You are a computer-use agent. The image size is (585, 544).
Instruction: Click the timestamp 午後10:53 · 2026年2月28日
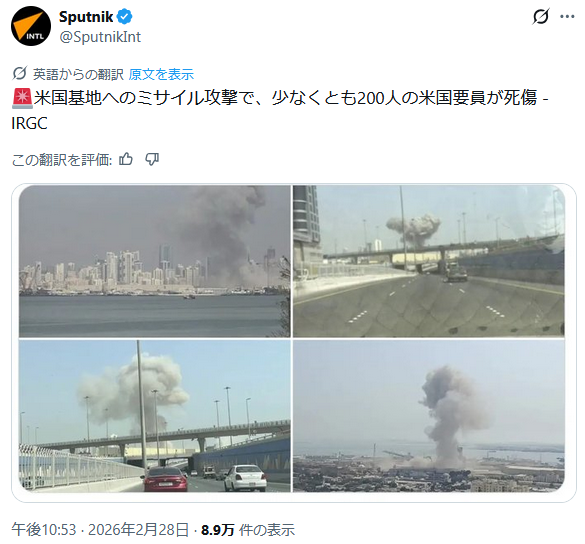pos(100,529)
